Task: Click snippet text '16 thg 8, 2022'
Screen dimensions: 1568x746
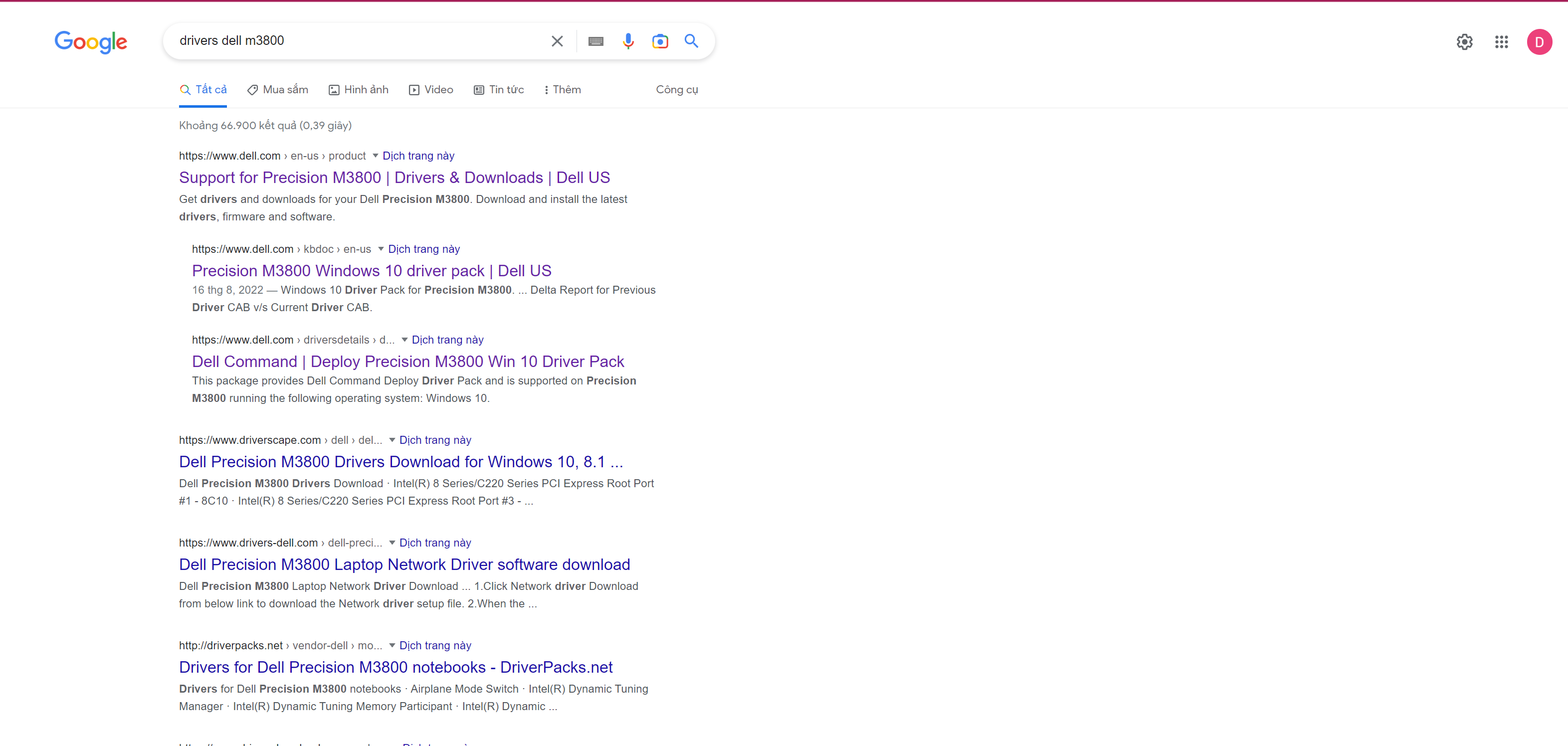Action: pos(227,290)
